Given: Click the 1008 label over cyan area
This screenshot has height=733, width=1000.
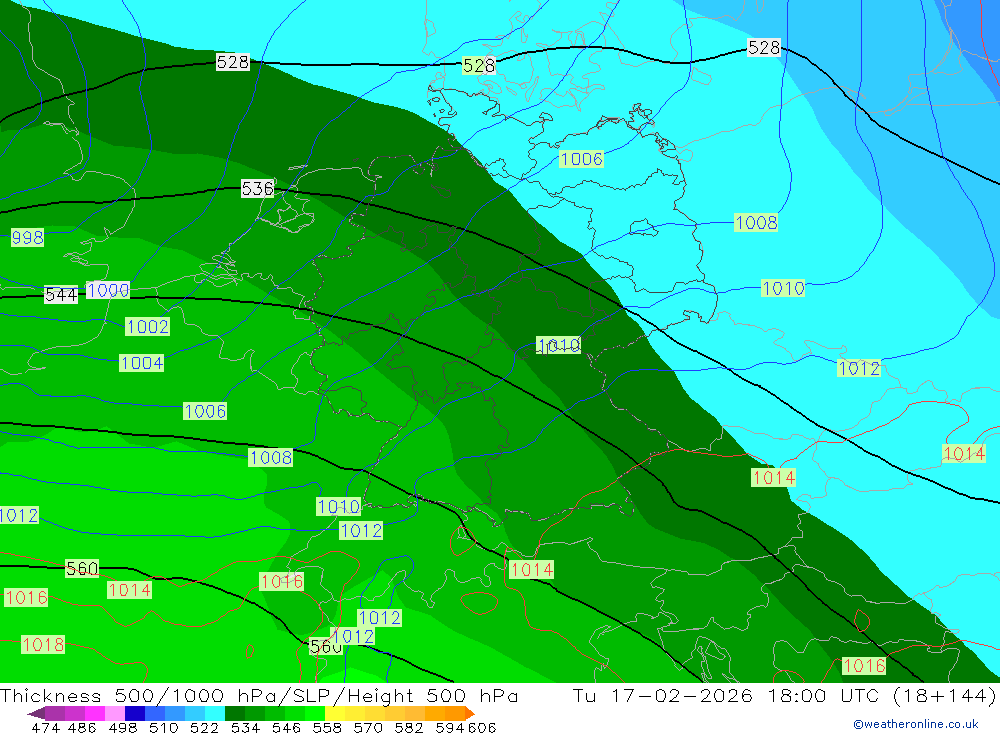Looking at the screenshot, I should pyautogui.click(x=756, y=222).
